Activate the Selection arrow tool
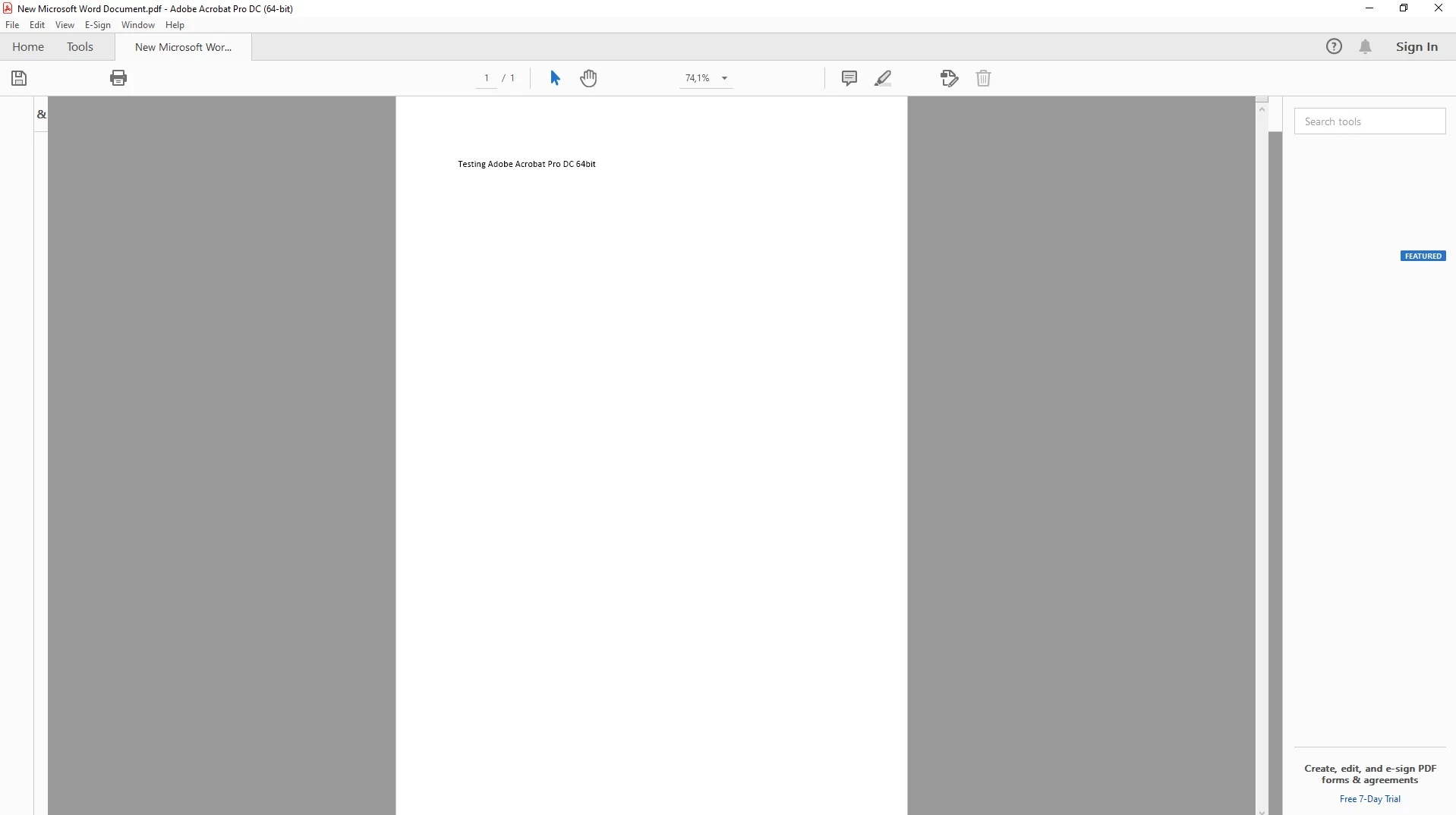 point(555,78)
